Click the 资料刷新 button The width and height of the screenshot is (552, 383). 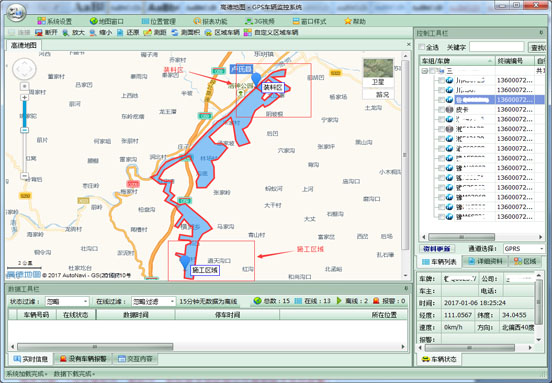pyautogui.click(x=437, y=249)
